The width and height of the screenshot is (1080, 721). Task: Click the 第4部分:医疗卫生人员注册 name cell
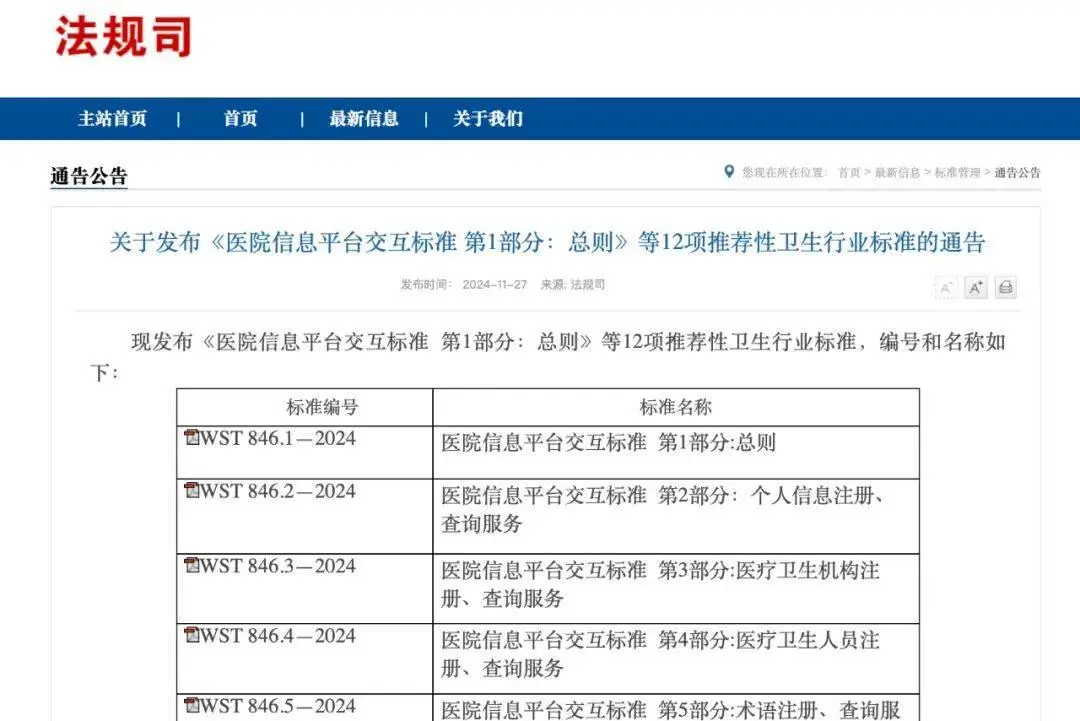676,658
